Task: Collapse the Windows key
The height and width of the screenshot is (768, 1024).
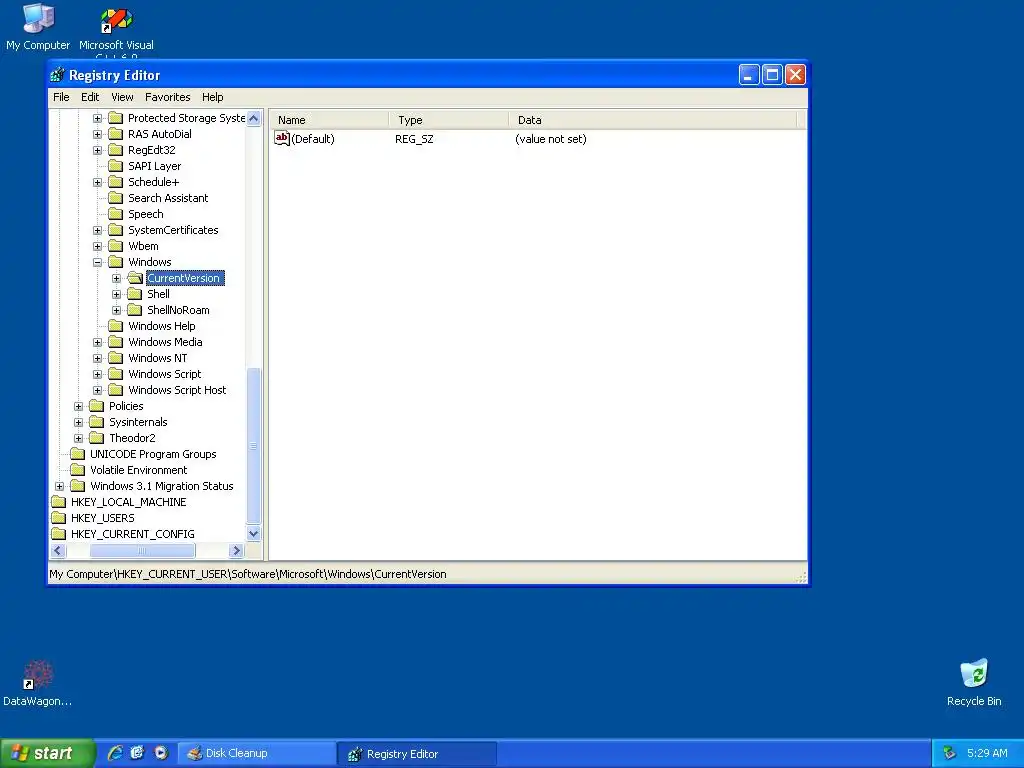Action: [97, 263]
